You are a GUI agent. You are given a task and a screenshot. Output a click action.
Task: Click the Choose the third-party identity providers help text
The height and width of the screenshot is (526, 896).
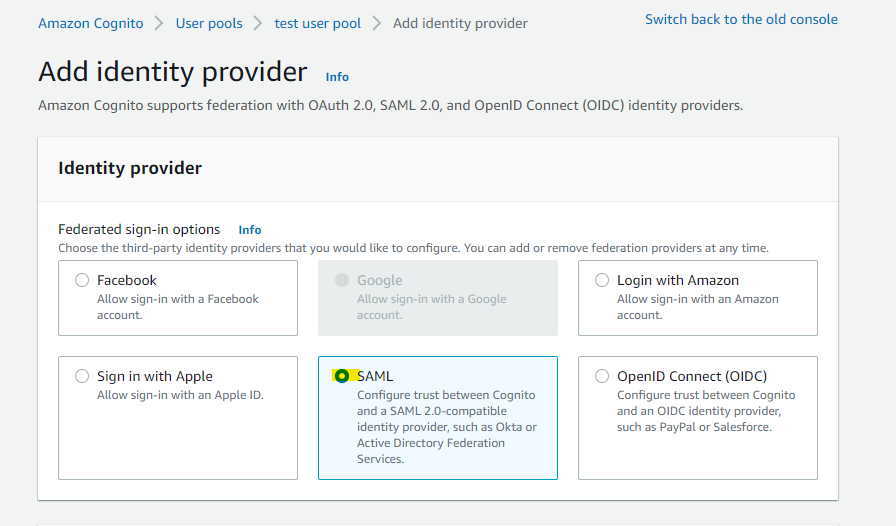(414, 248)
